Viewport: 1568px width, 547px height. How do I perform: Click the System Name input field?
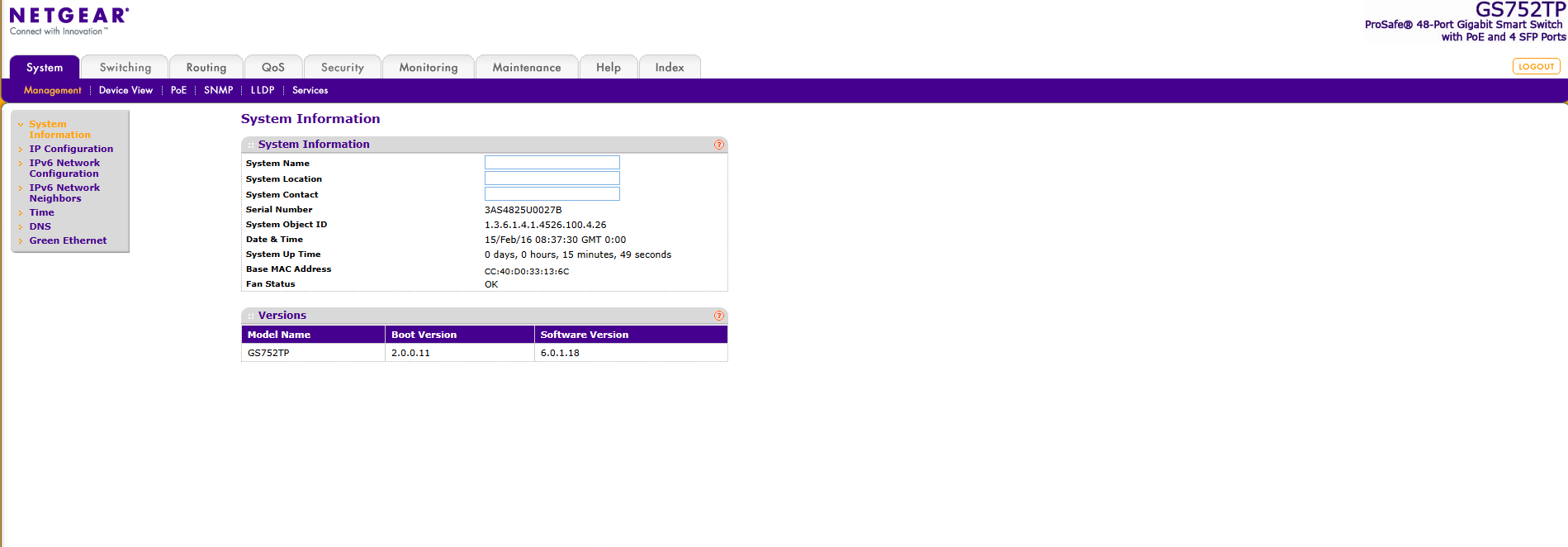coord(552,163)
